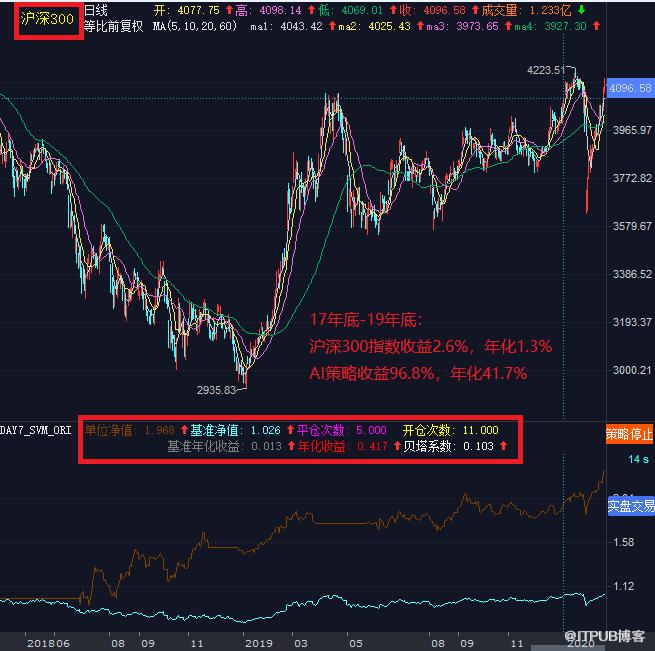Click the 基准净值 1.026 readout

(x=236, y=430)
